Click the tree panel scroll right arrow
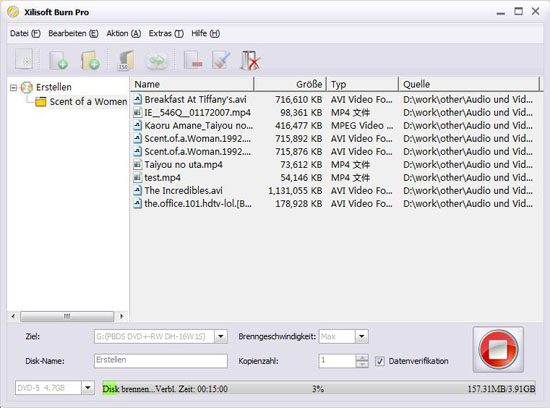Image resolution: width=550 pixels, height=408 pixels. [x=121, y=316]
